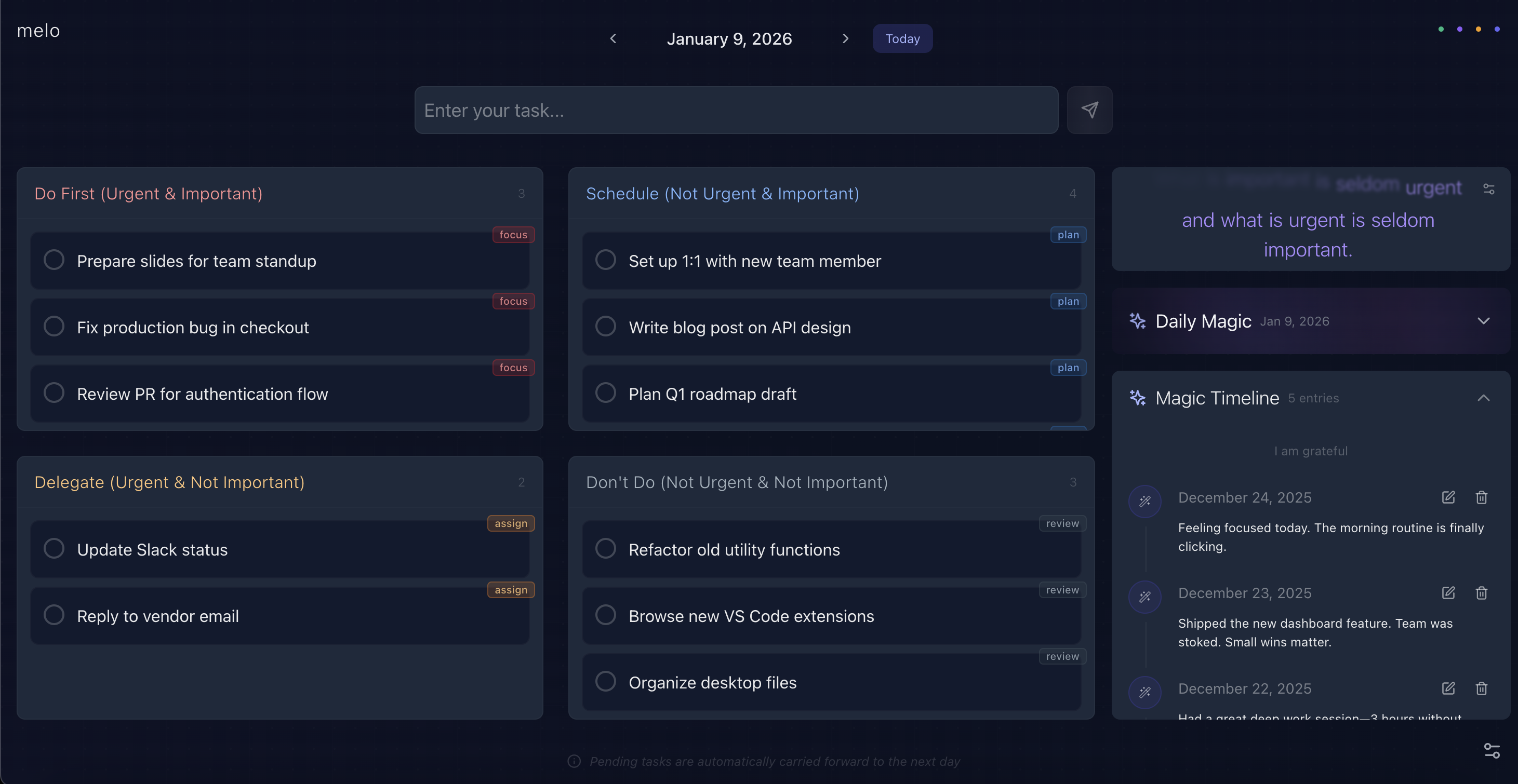Image resolution: width=1518 pixels, height=784 pixels.
Task: Complete the Update Slack status task
Action: pyautogui.click(x=54, y=548)
